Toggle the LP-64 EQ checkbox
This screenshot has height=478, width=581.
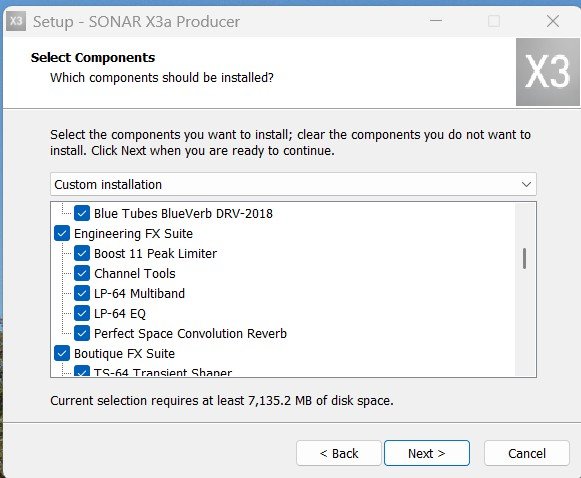tap(82, 313)
